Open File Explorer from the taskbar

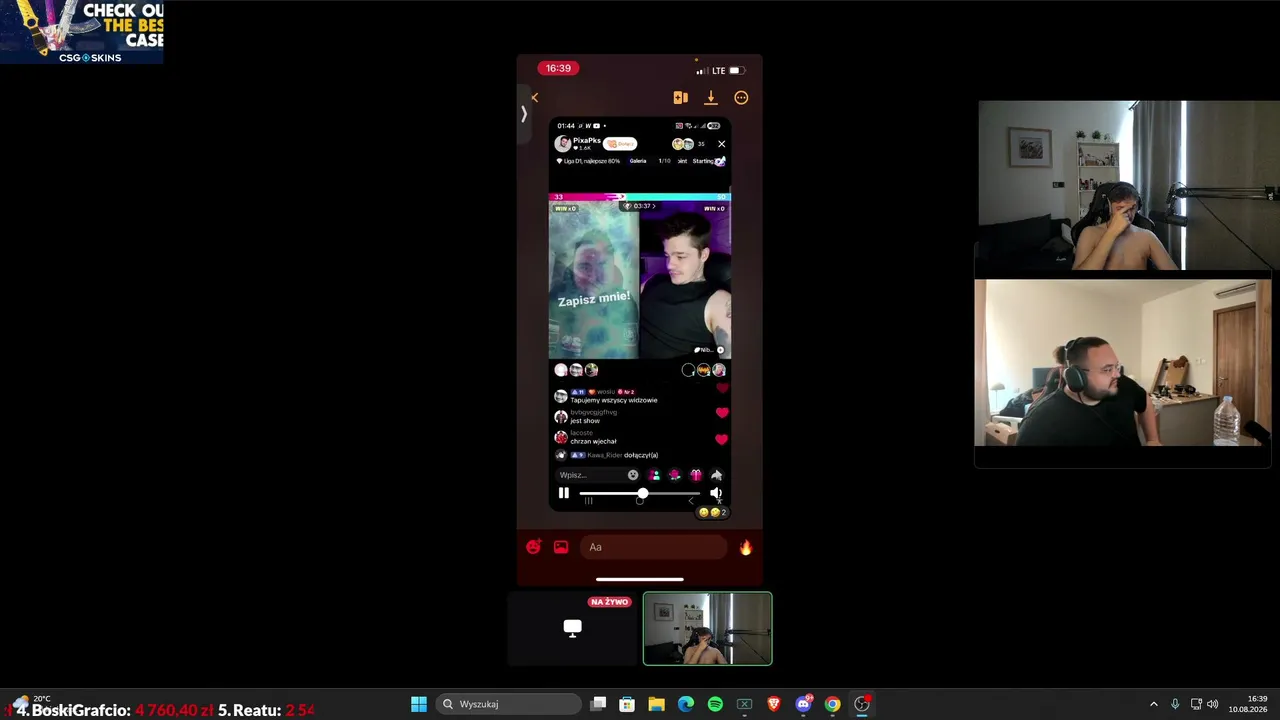[x=657, y=704]
